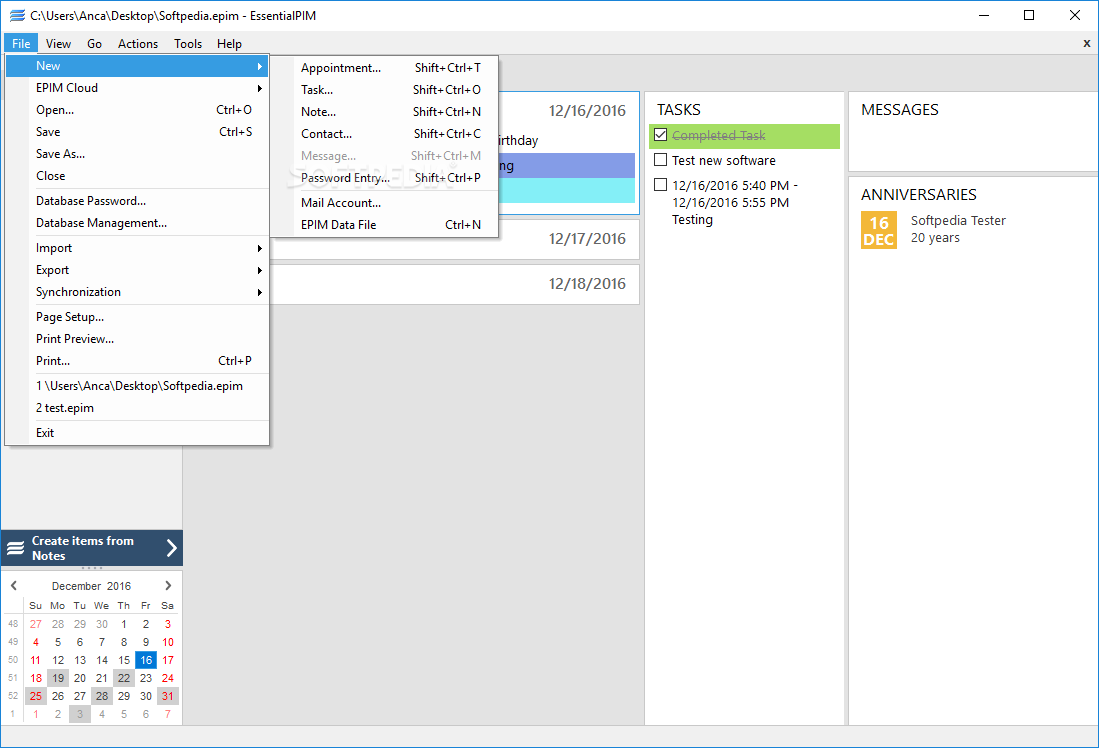
Task: Open recent file Softpedia.epim
Action: [137, 386]
